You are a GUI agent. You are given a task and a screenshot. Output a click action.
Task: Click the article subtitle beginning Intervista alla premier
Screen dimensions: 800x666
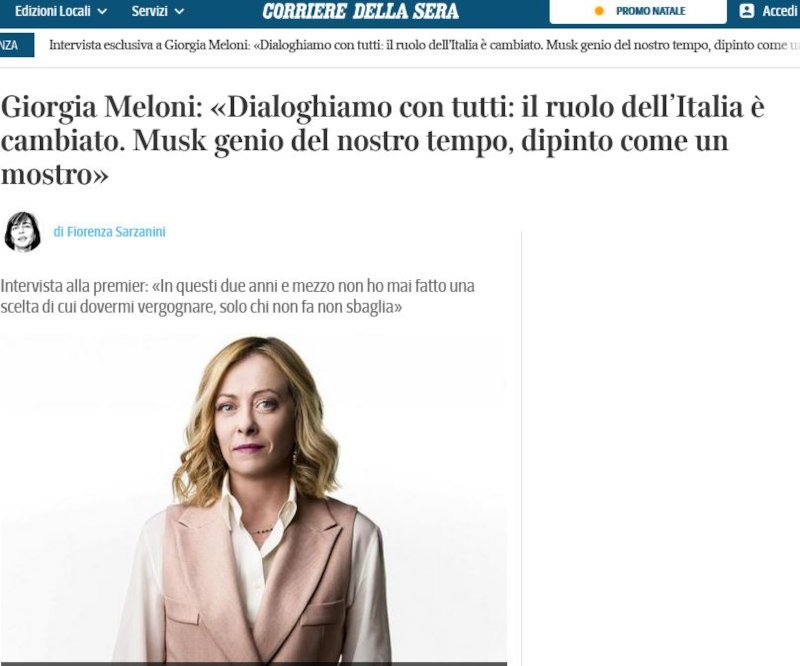237,296
